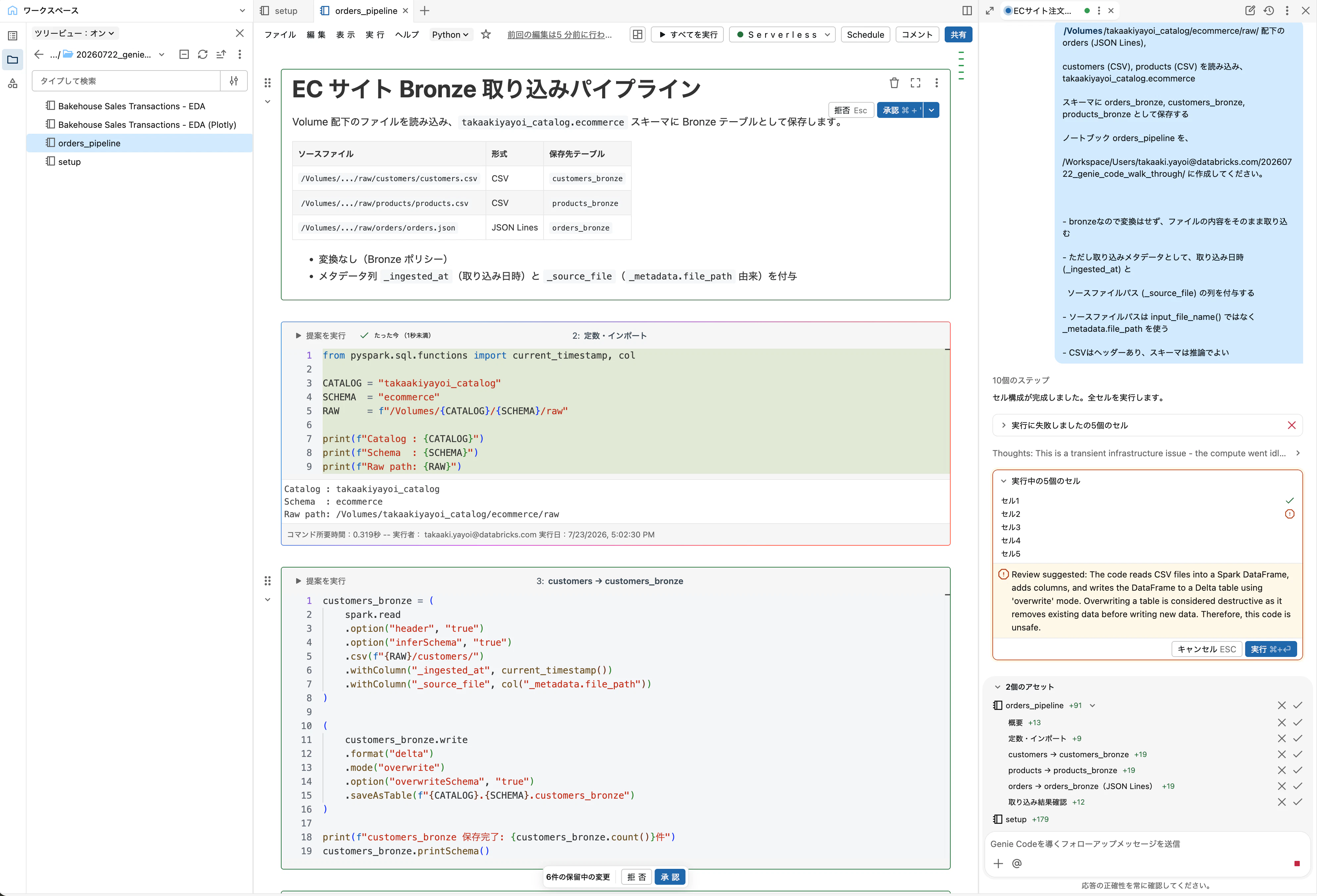Open the Serverless compute dropdown
The width and height of the screenshot is (1317, 896).
(782, 34)
